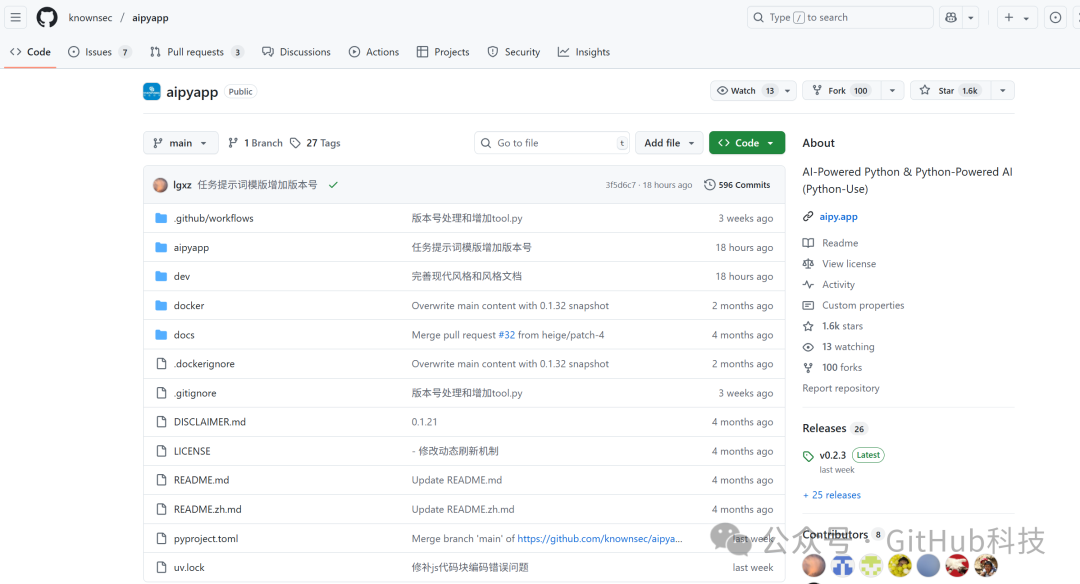The width and height of the screenshot is (1080, 584).
Task: Click the eye icon beside 13 watching
Action: [x=808, y=347]
